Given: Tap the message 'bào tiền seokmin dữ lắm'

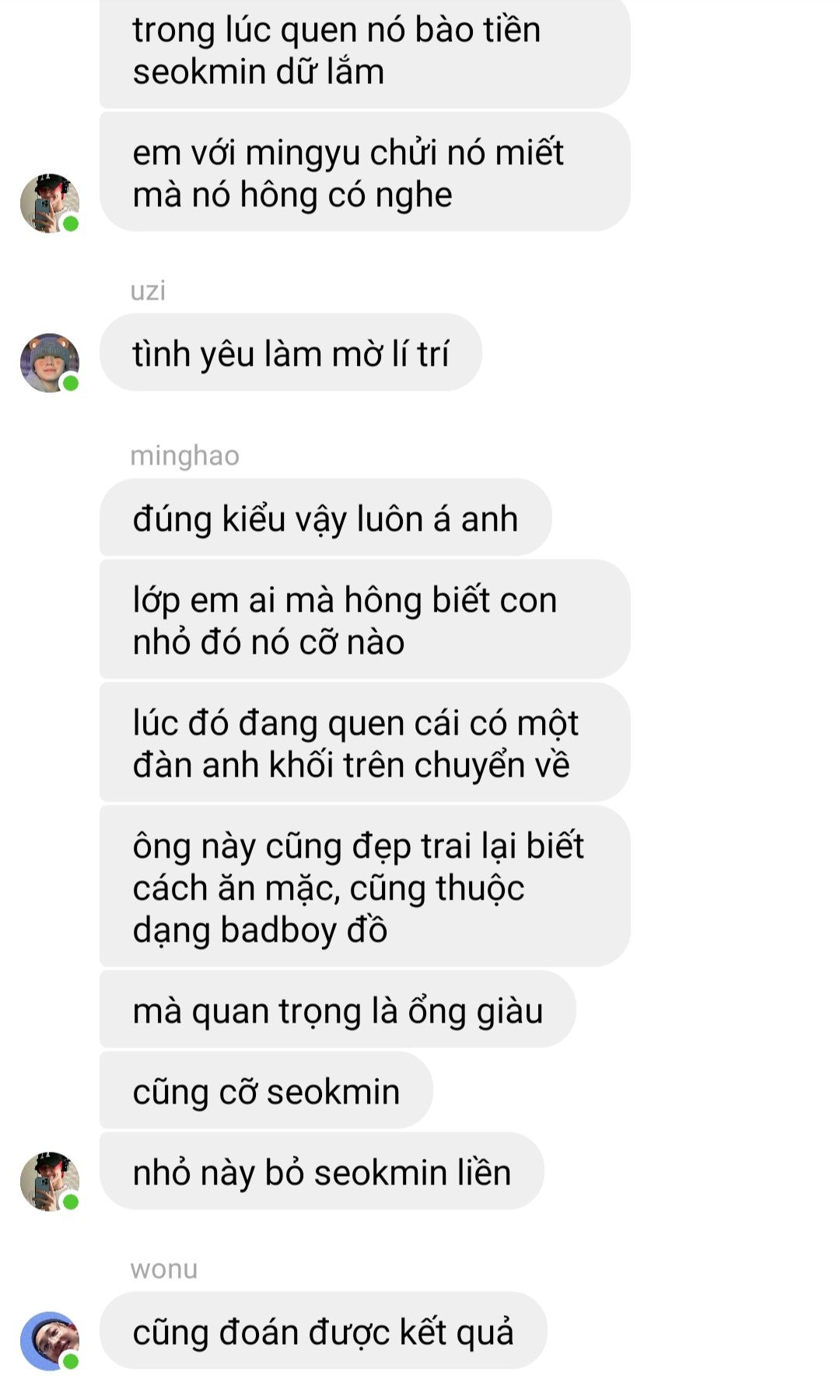Looking at the screenshot, I should 365,51.
